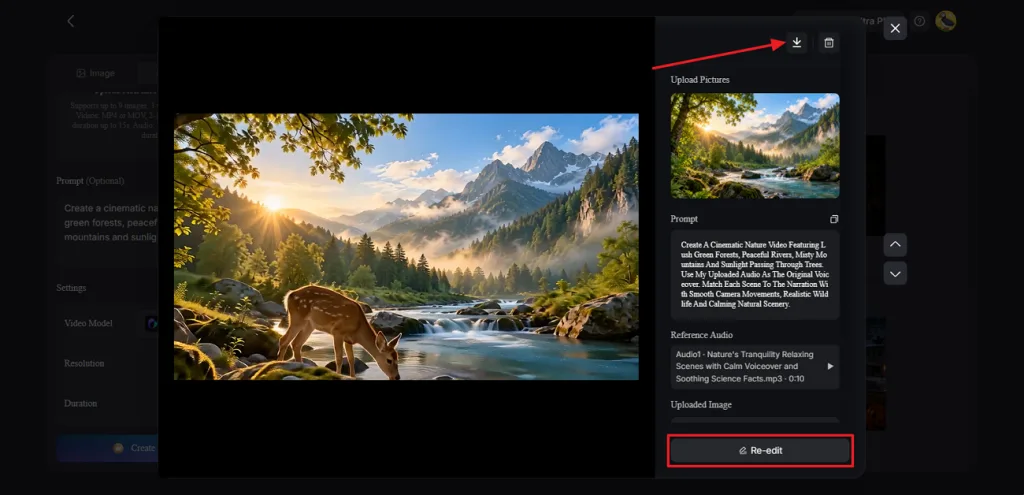This screenshot has width=1024, height=495.
Task: Close the video preview dialog
Action: coord(895,28)
